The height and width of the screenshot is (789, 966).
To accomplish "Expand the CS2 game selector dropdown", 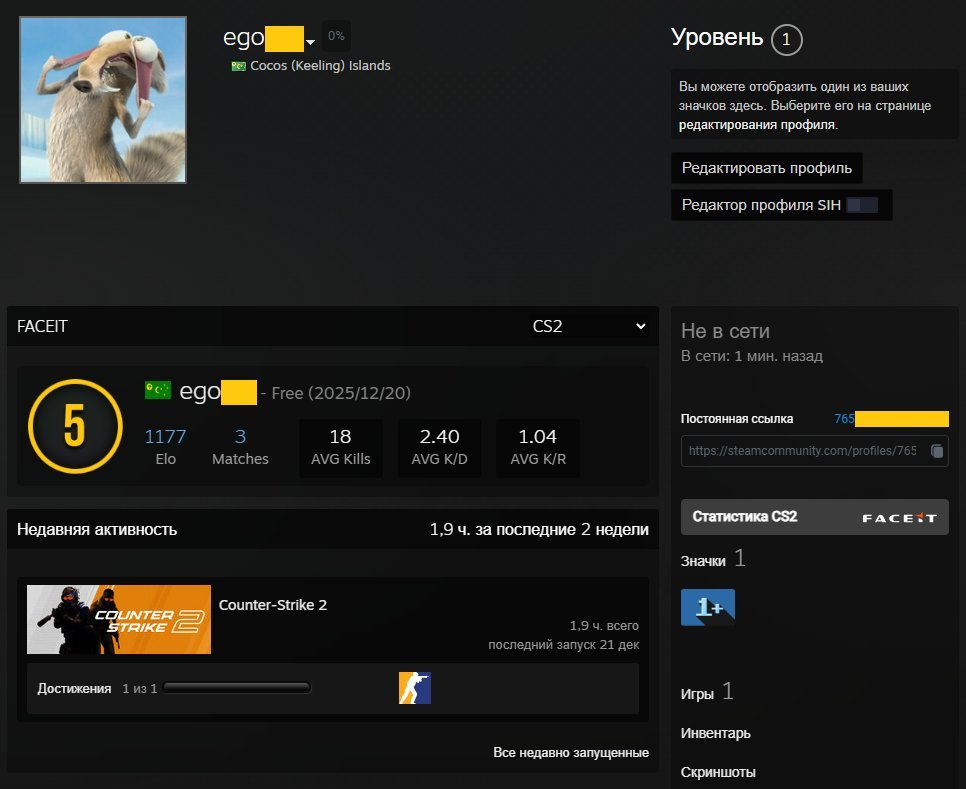I will coord(589,327).
